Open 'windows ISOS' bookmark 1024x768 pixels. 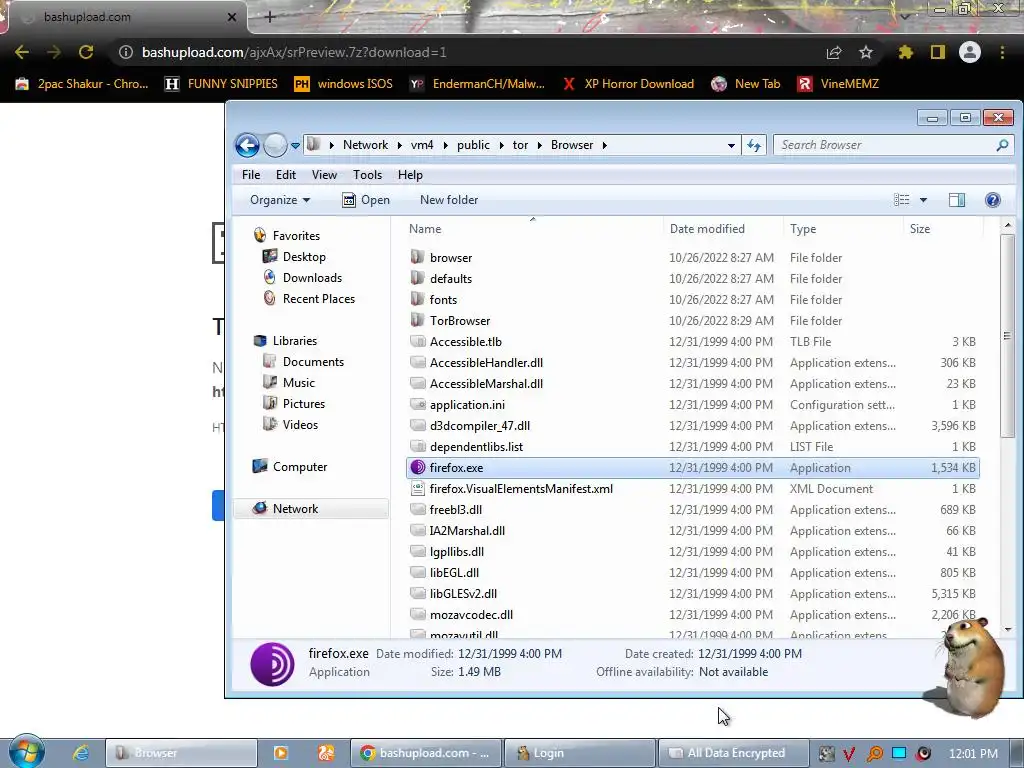[x=344, y=84]
